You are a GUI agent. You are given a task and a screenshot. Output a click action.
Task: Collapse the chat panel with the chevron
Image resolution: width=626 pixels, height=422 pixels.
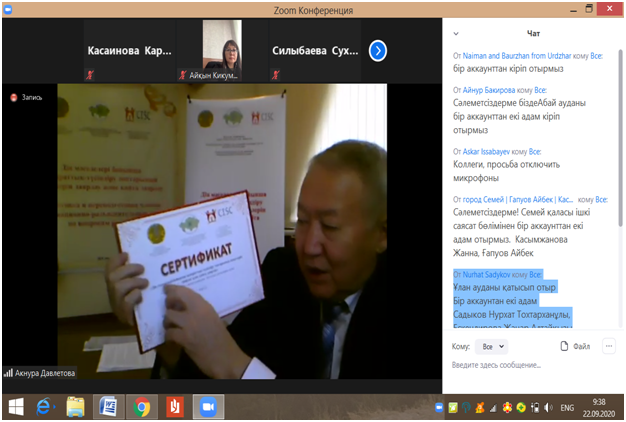[x=456, y=34]
